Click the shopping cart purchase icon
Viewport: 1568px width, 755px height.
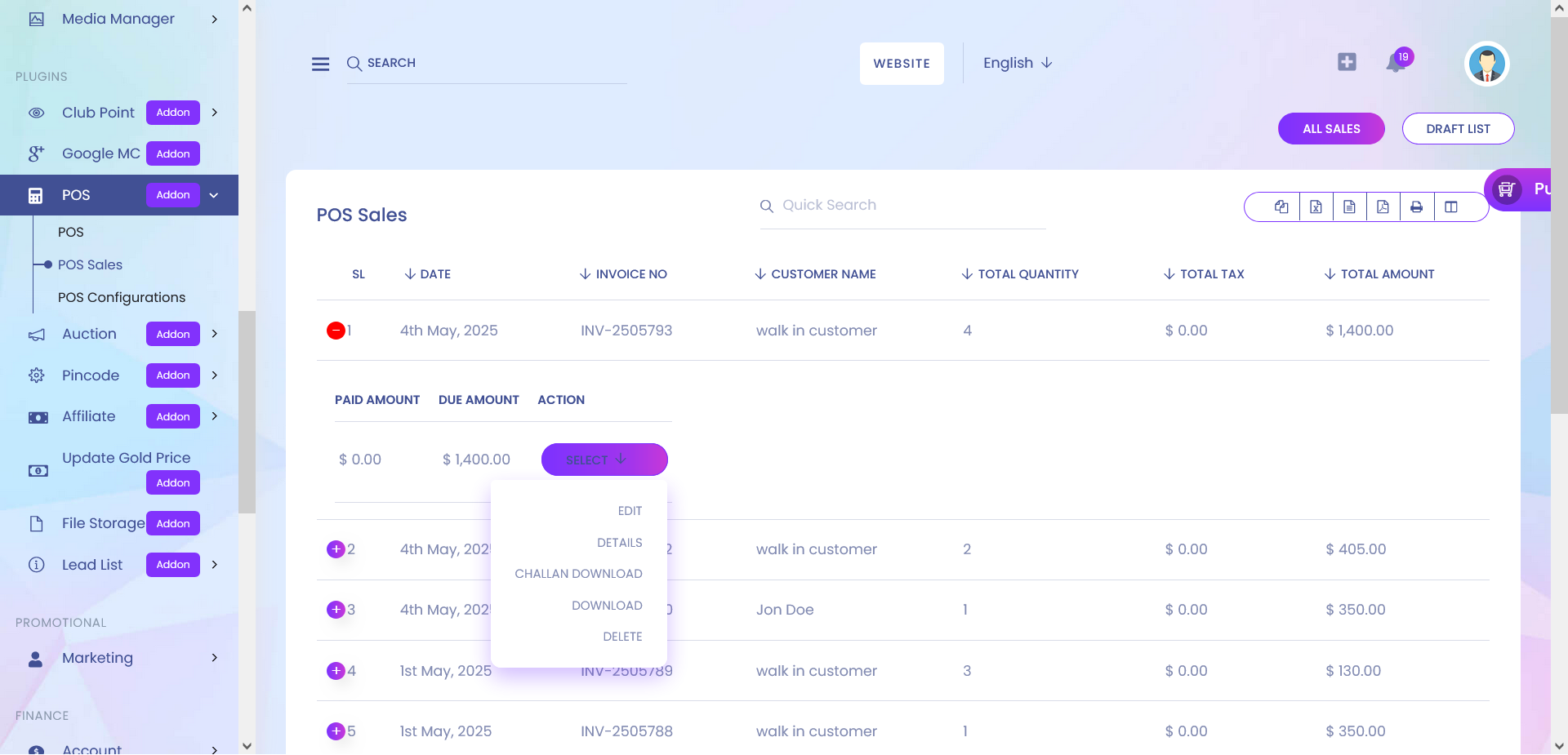[1507, 189]
